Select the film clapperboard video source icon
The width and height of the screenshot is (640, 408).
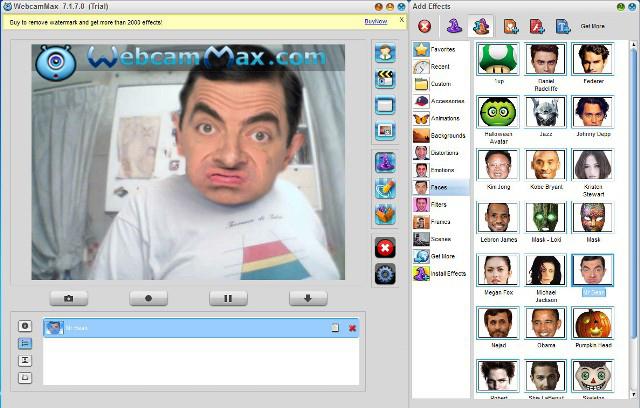click(x=385, y=78)
